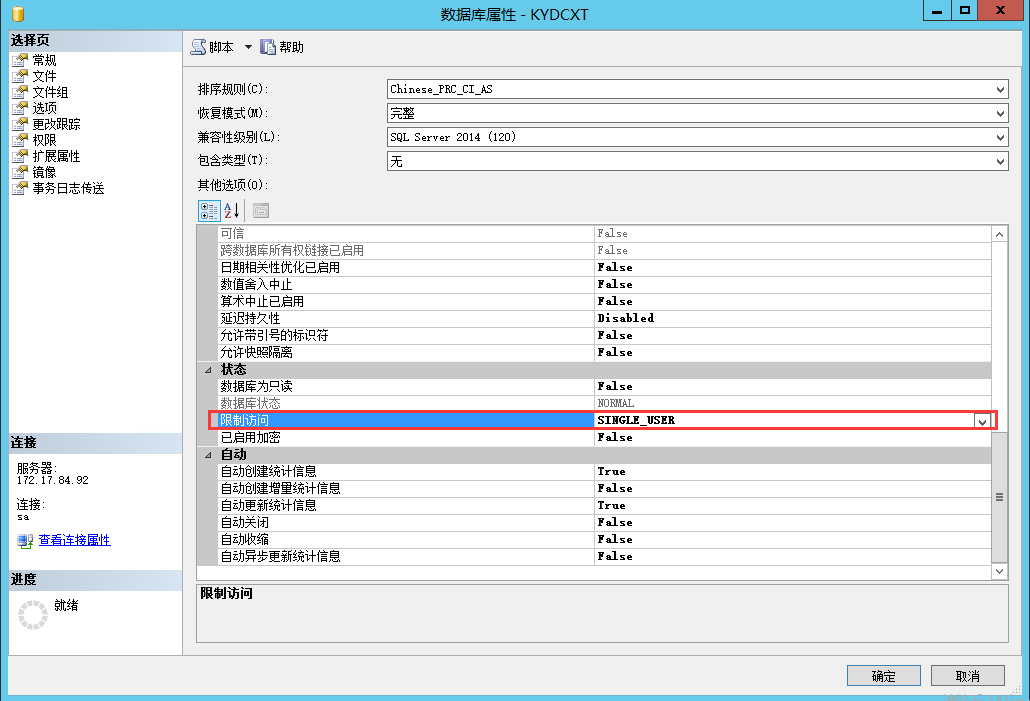Viewport: 1030px width, 701px height.
Task: Open the Transaction Log Shipping (事务日志传送) page
Action: coord(68,189)
